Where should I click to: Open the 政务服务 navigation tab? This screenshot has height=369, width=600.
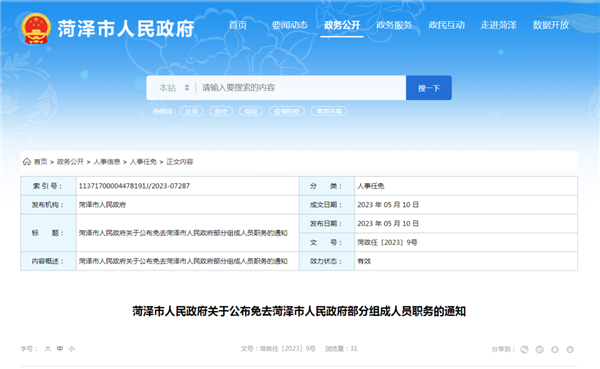click(x=394, y=25)
